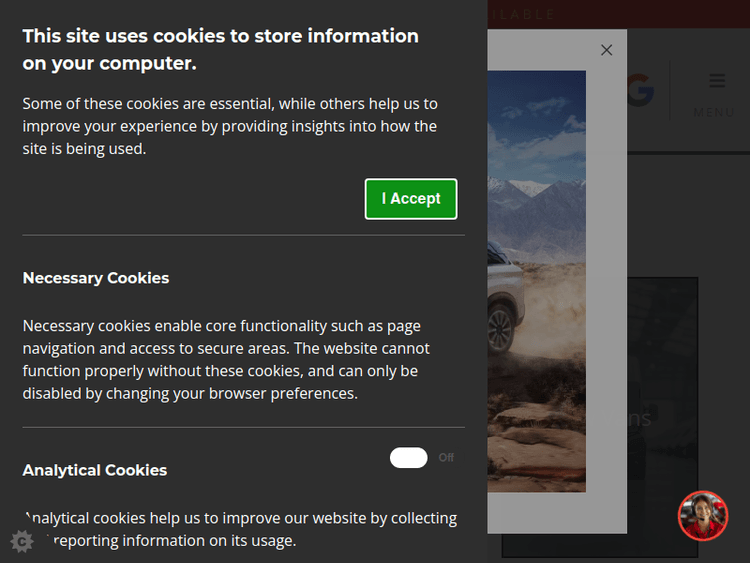Click the I Accept cookies button

pyautogui.click(x=410, y=199)
